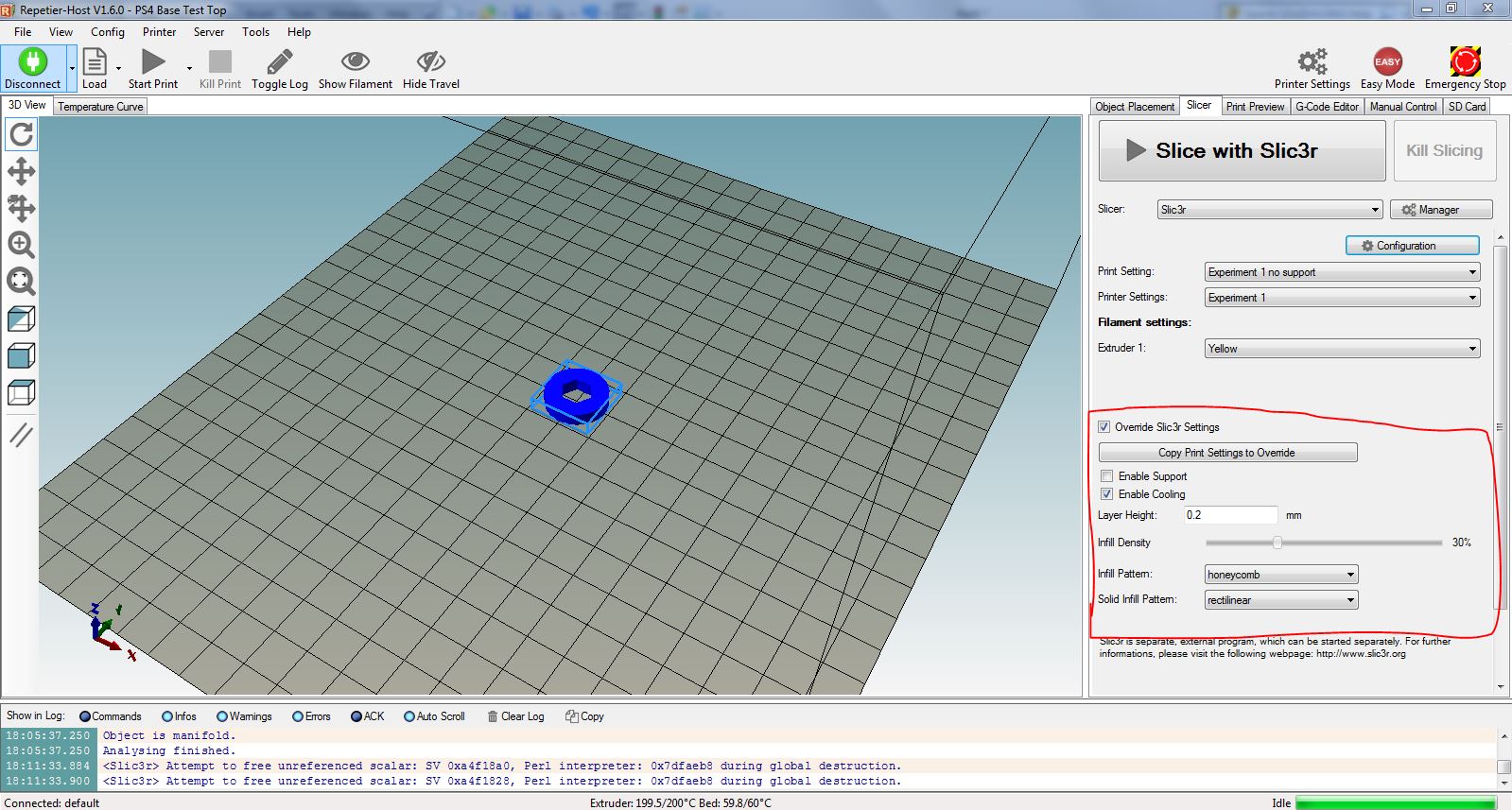
Task: Select the Move viewpoint tool
Action: coord(21,171)
